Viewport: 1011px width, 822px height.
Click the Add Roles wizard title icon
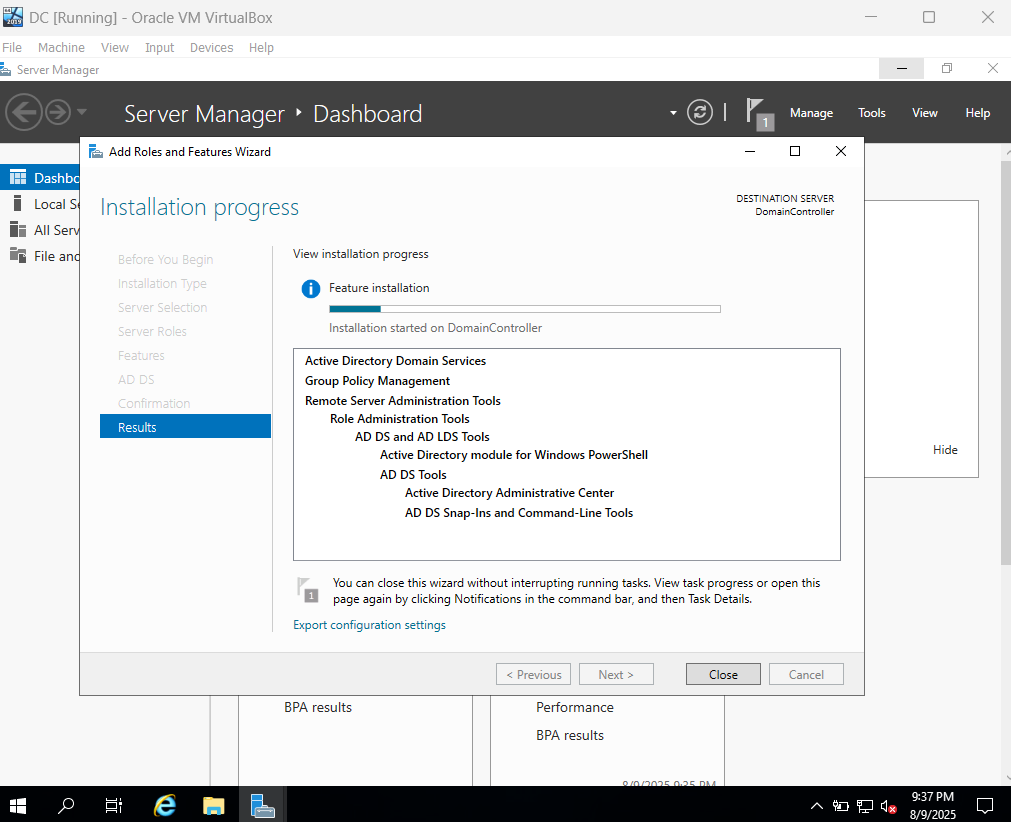[x=96, y=152]
